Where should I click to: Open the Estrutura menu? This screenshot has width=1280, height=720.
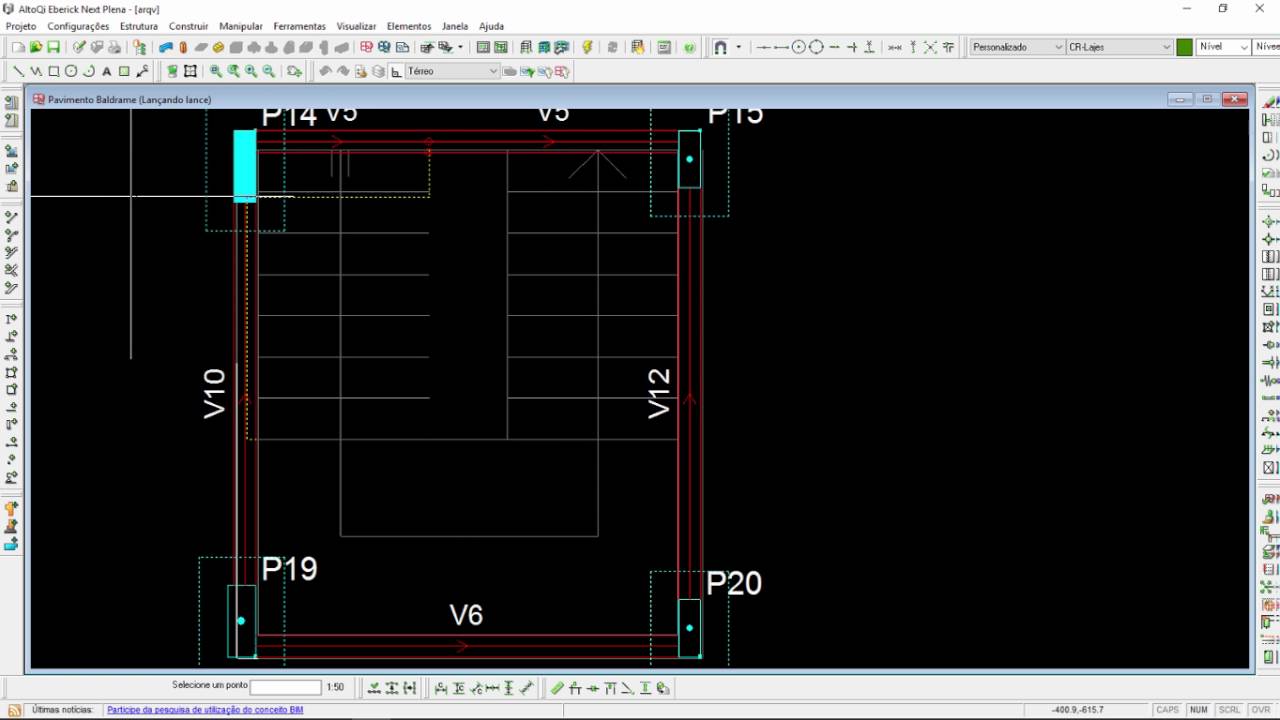pos(139,26)
